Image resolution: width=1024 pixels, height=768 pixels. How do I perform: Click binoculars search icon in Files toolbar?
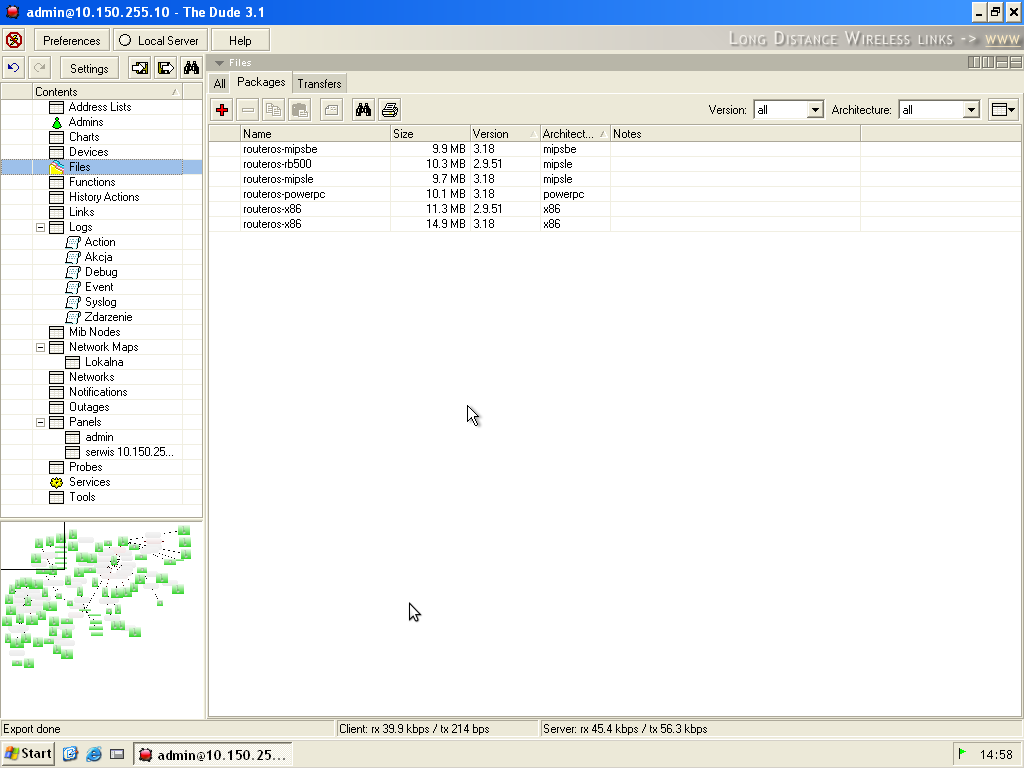(x=364, y=110)
